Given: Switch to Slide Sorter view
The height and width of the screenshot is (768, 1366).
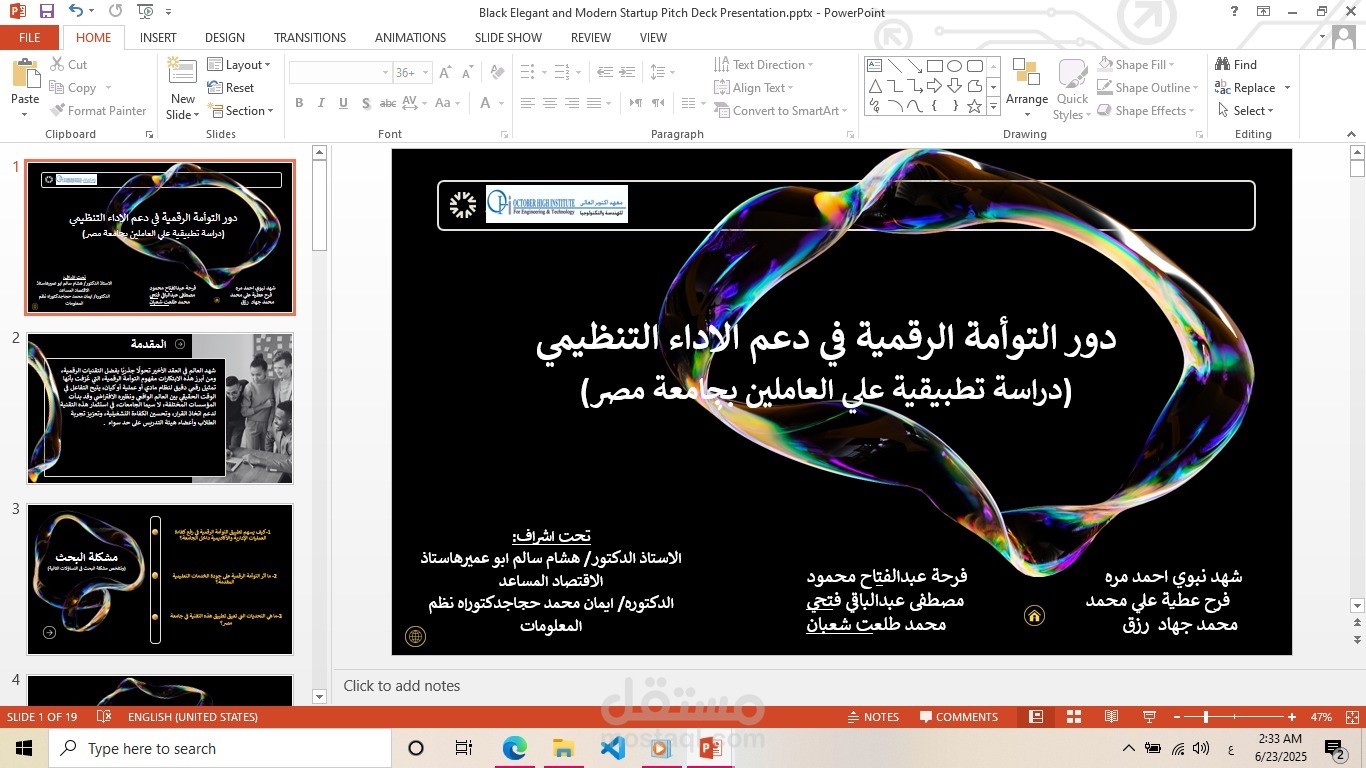Looking at the screenshot, I should tap(1074, 717).
